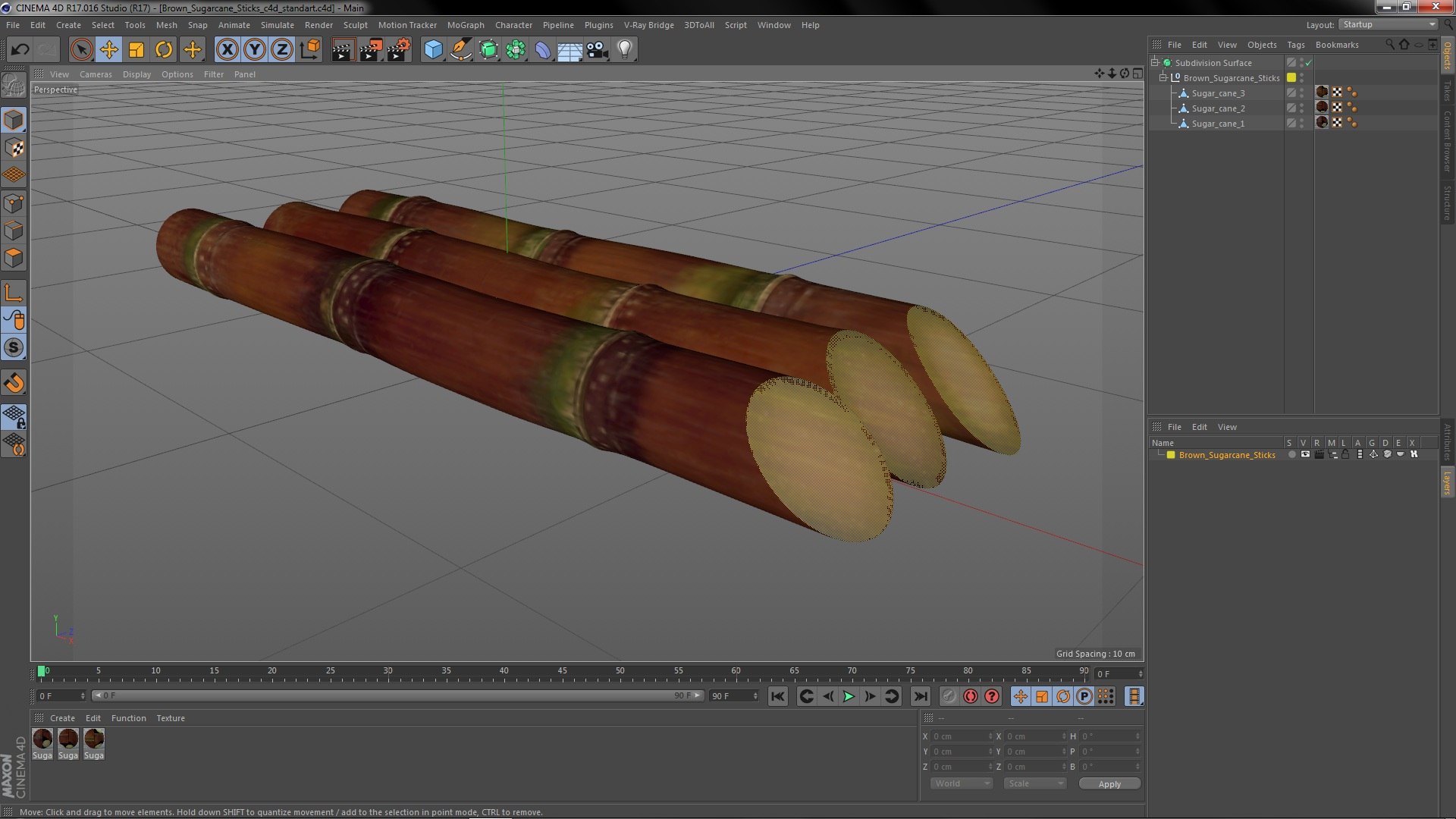
Task: Switch the coordinate system icon
Action: tap(310, 50)
